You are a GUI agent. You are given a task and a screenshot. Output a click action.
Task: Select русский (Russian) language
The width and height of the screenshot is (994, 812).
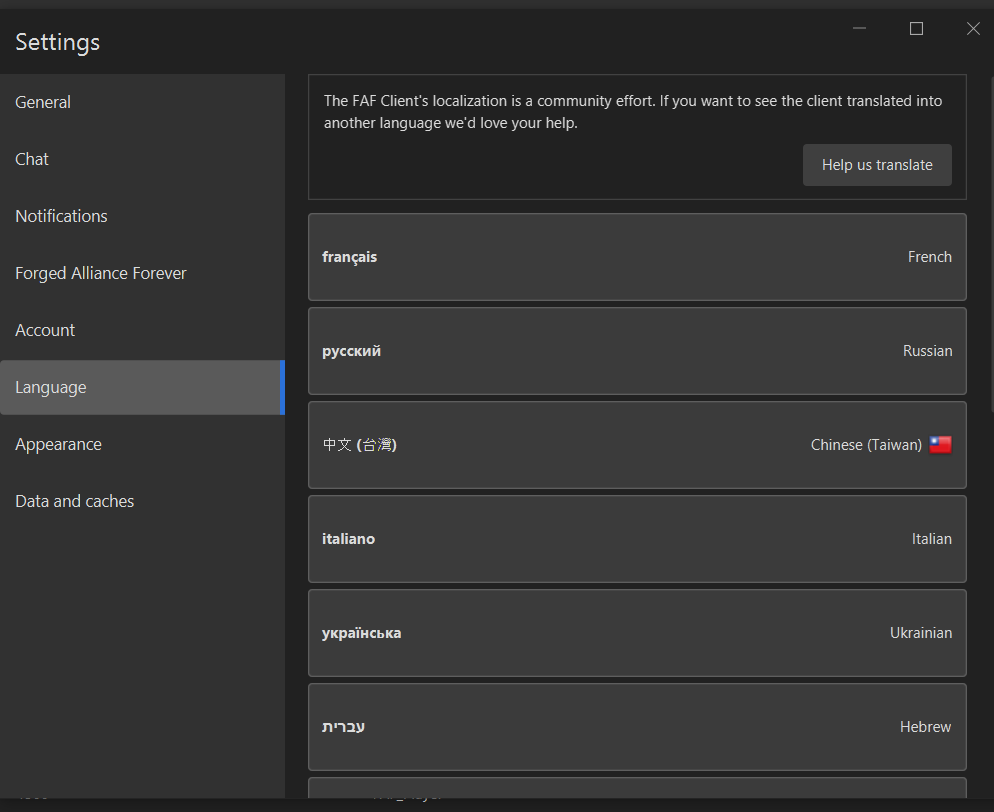[637, 351]
